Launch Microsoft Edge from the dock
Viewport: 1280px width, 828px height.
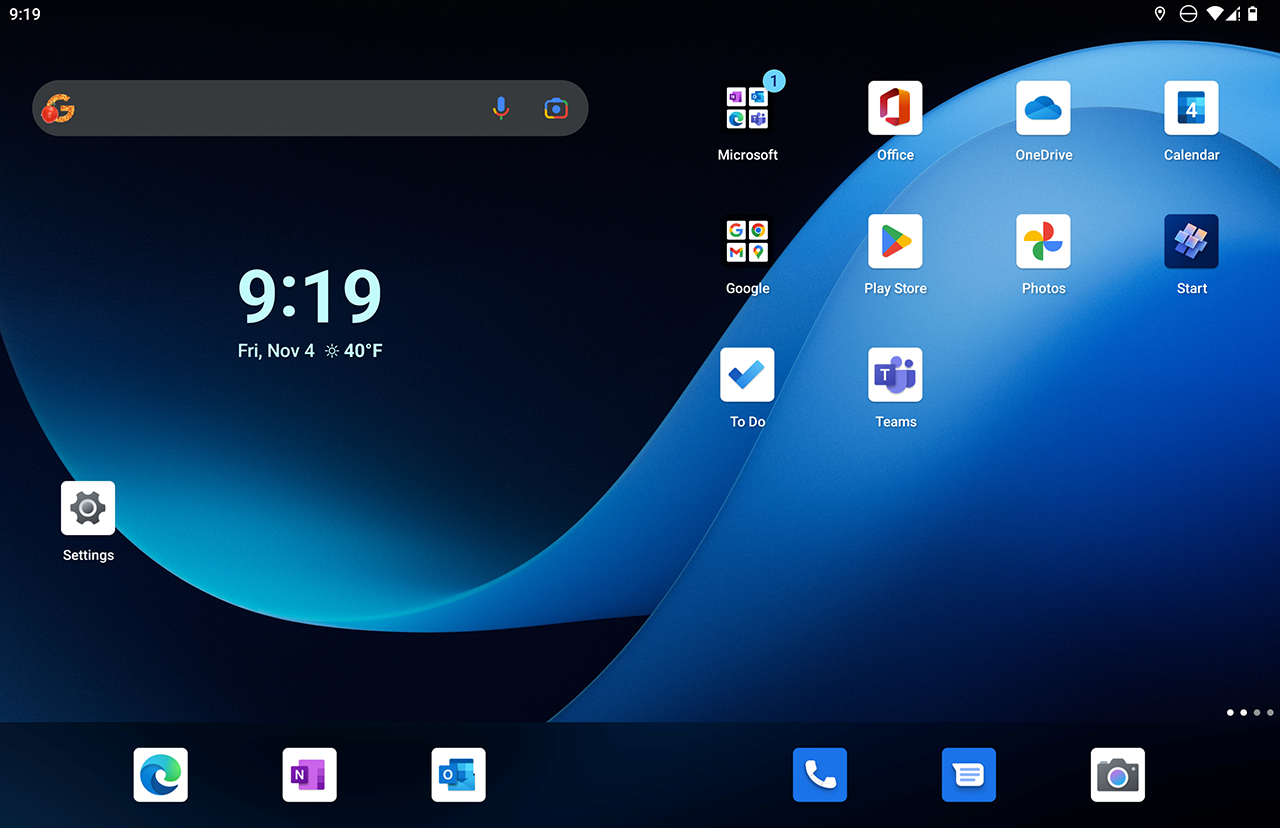(x=161, y=775)
